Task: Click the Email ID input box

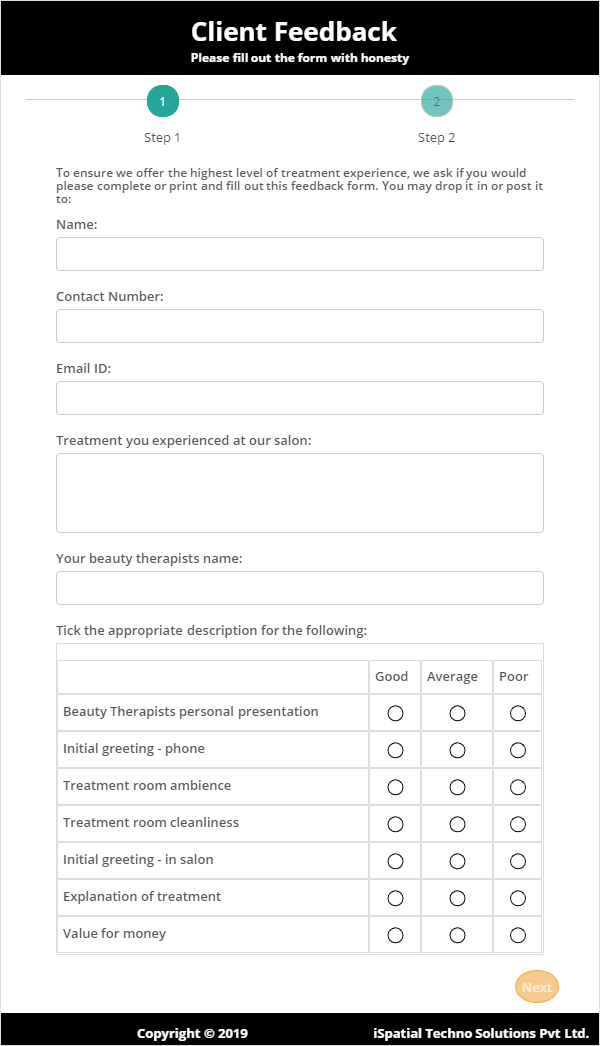Action: pyautogui.click(x=300, y=398)
